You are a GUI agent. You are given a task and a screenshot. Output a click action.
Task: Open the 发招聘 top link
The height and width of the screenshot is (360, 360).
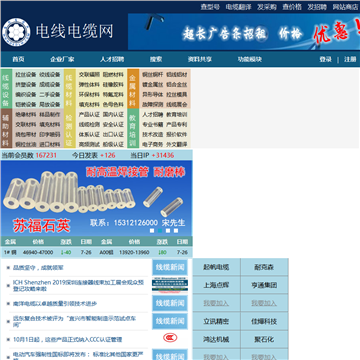[x=317, y=7]
